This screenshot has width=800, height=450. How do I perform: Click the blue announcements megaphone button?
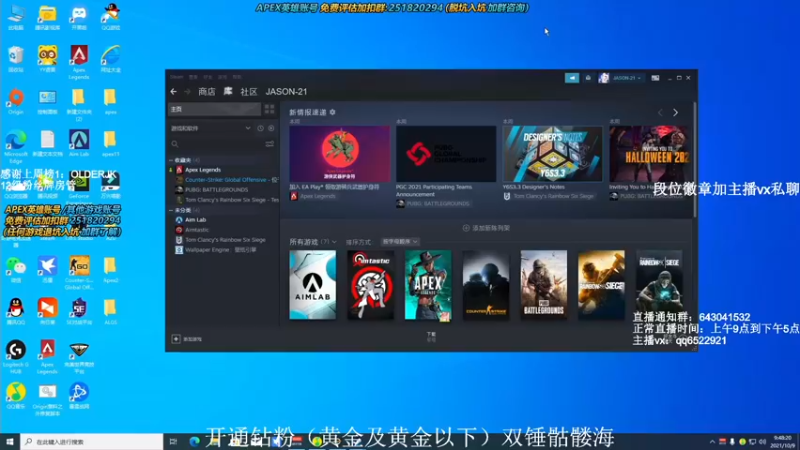click(x=572, y=78)
